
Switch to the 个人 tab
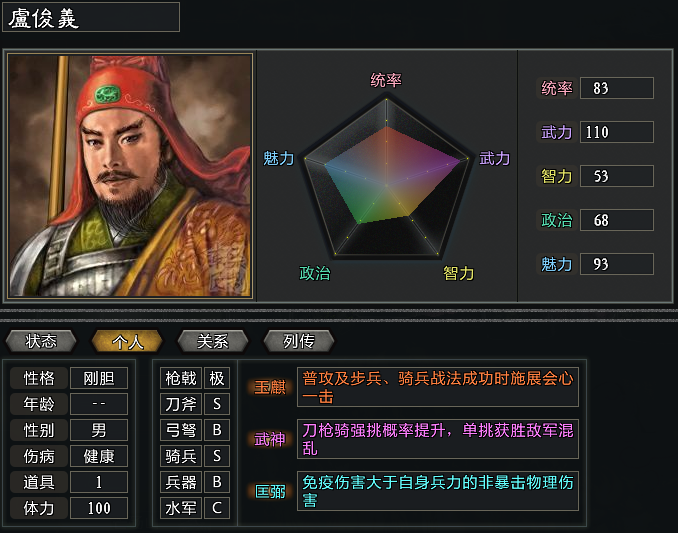[x=127, y=341]
